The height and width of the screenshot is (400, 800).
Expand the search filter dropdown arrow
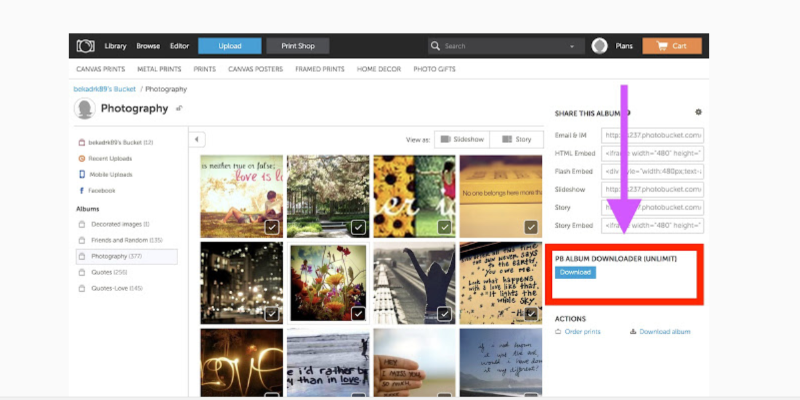click(x=572, y=46)
